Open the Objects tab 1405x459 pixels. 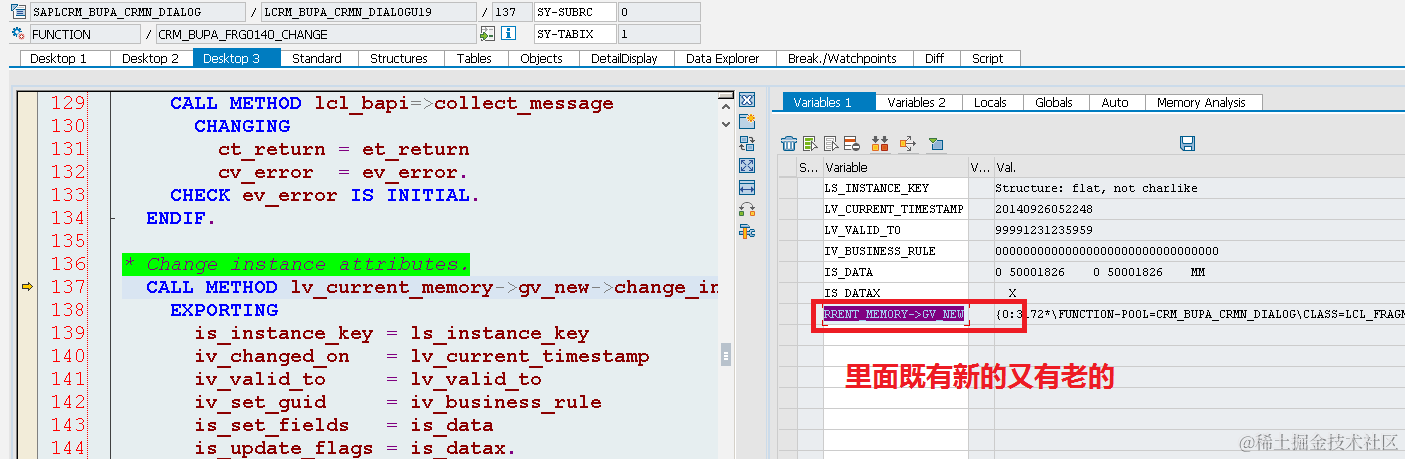[x=541, y=58]
